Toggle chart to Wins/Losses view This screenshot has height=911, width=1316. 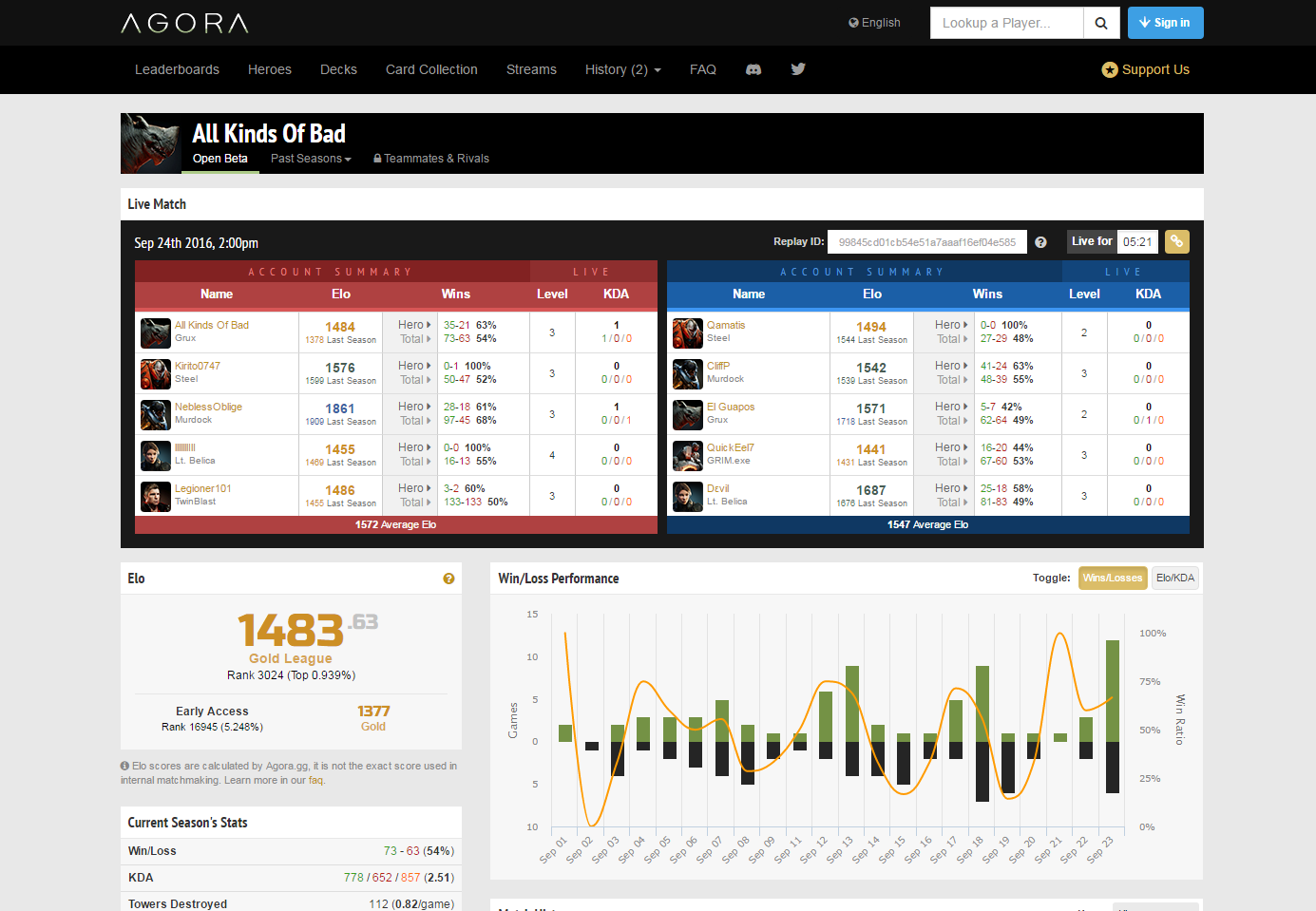pyautogui.click(x=1112, y=578)
